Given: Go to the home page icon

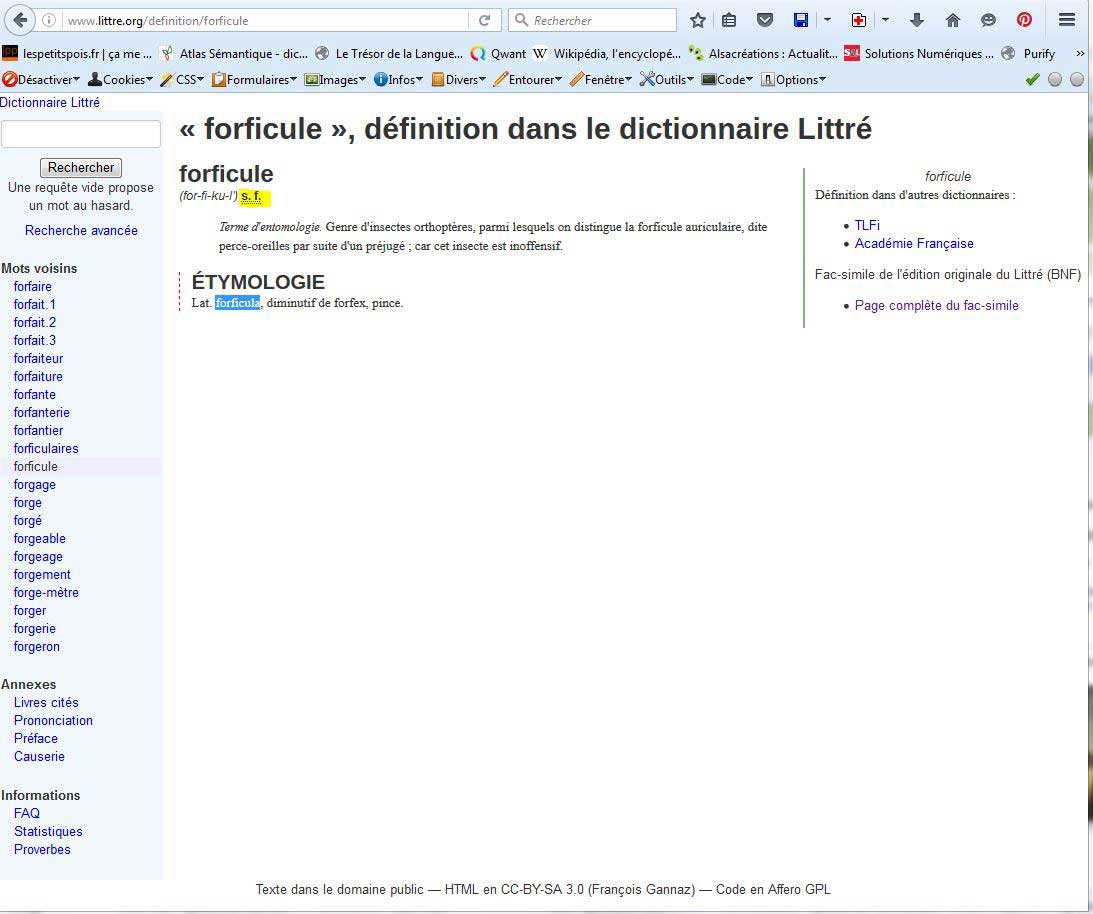Looking at the screenshot, I should [952, 20].
